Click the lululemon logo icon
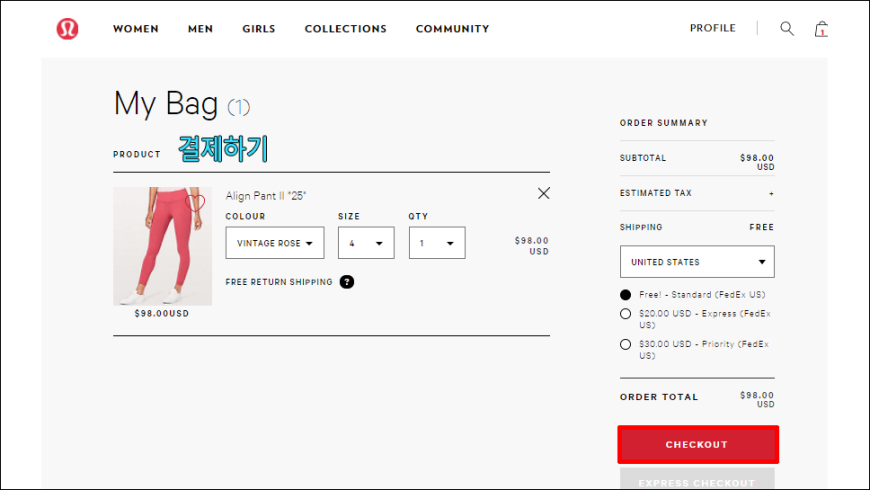 tap(67, 28)
